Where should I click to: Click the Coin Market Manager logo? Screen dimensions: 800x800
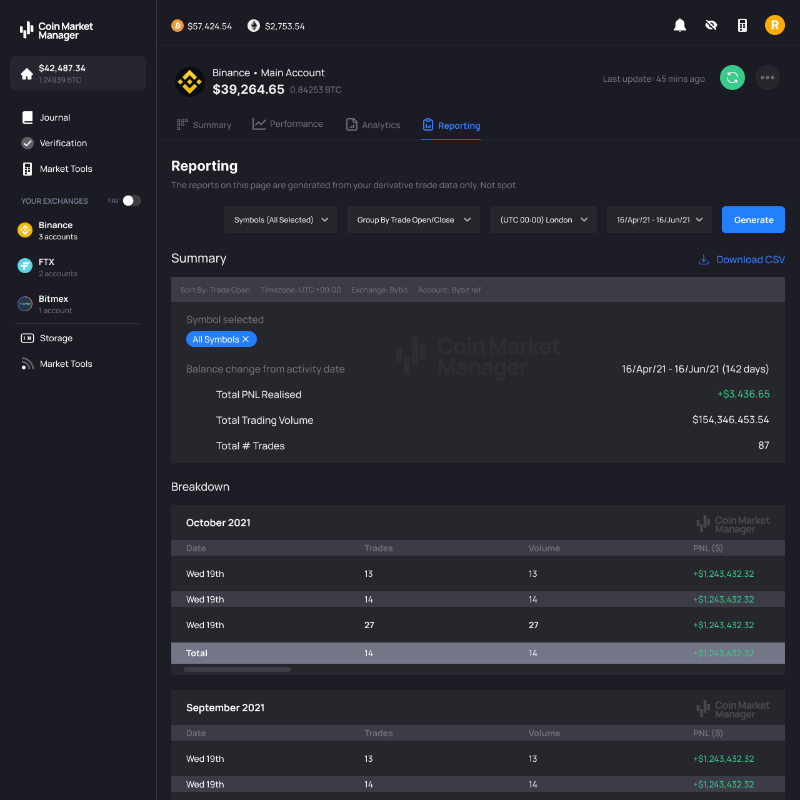click(56, 31)
